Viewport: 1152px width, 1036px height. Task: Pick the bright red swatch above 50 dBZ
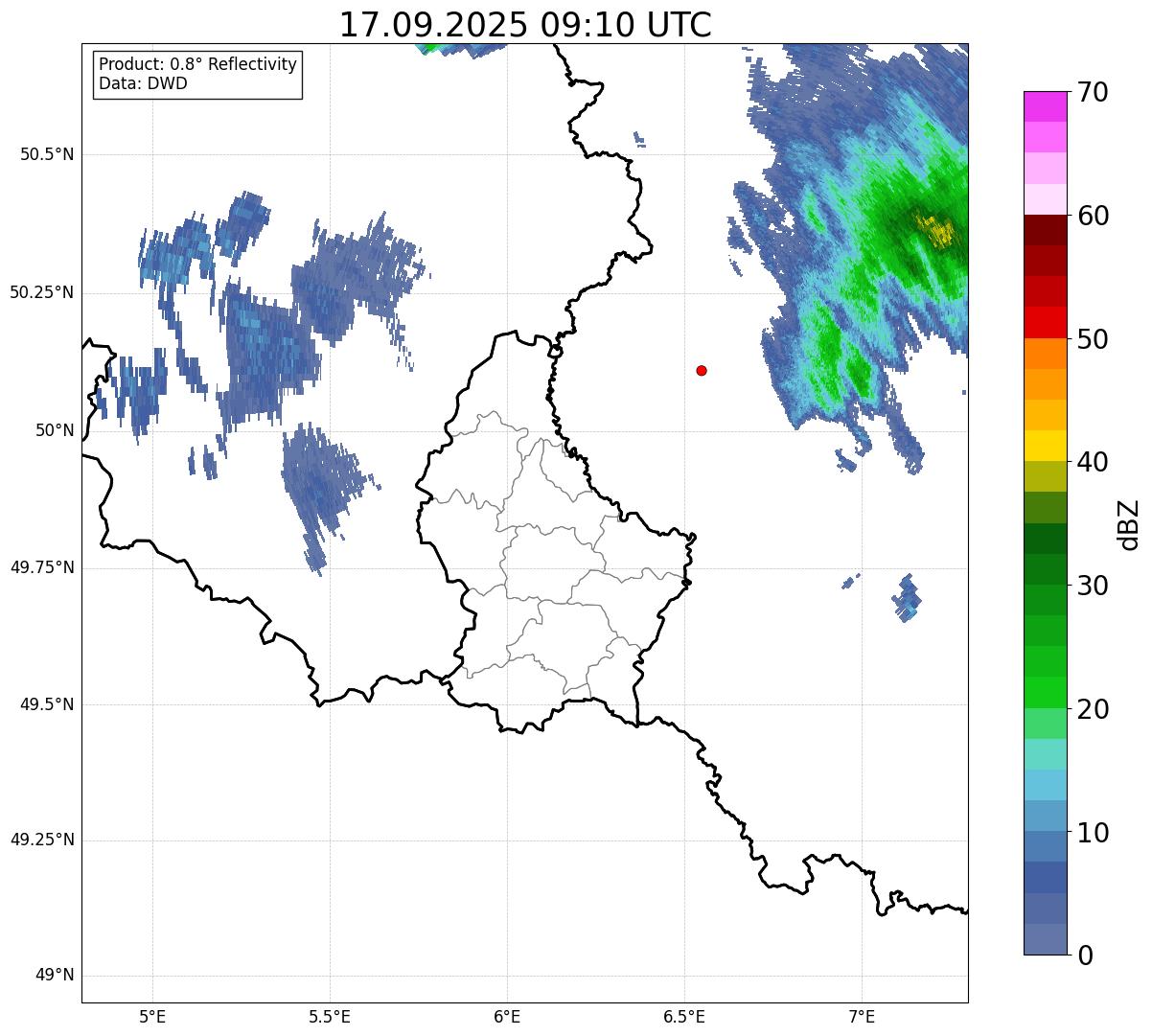1046,323
